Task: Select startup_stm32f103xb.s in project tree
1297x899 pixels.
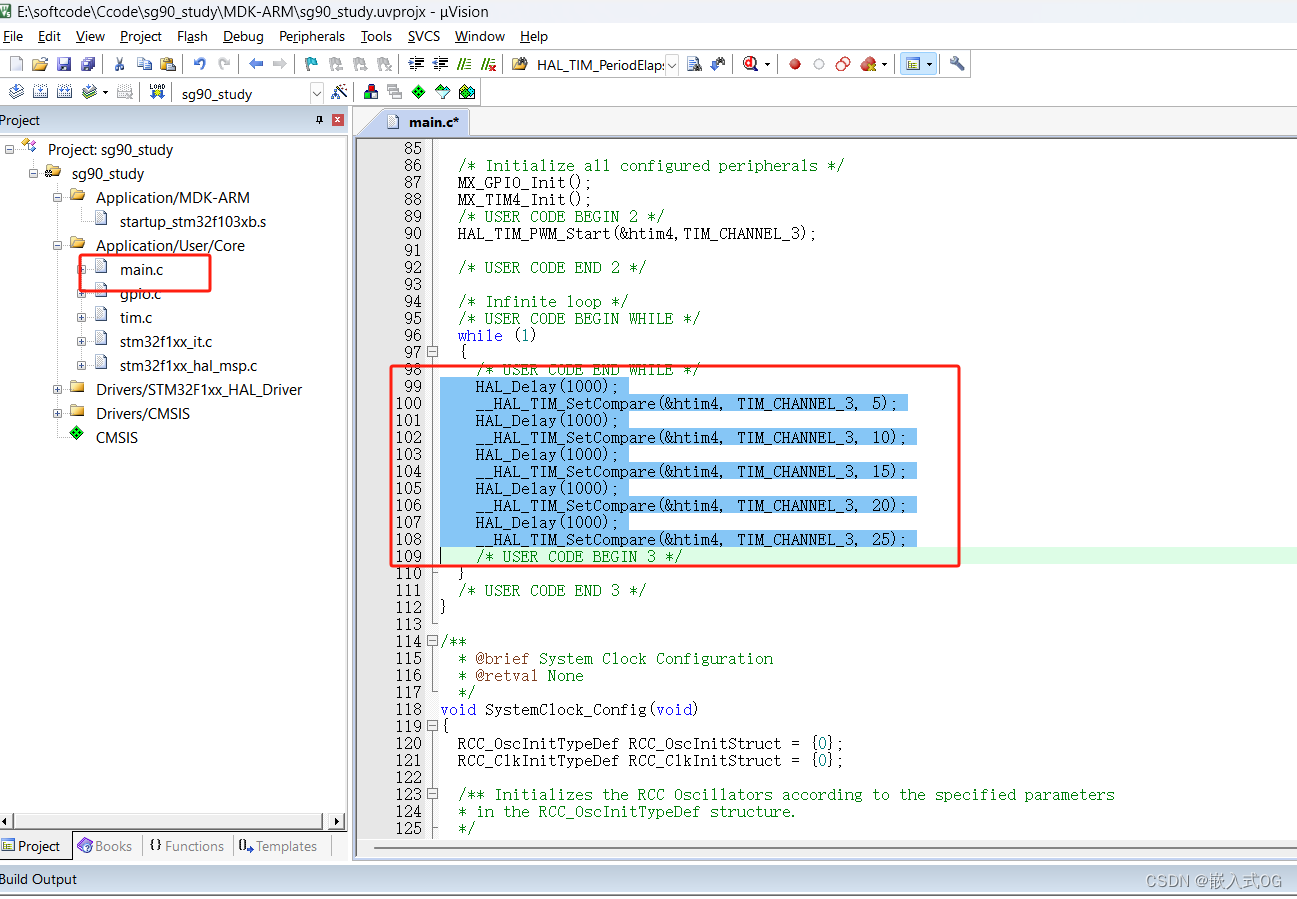Action: coord(193,222)
